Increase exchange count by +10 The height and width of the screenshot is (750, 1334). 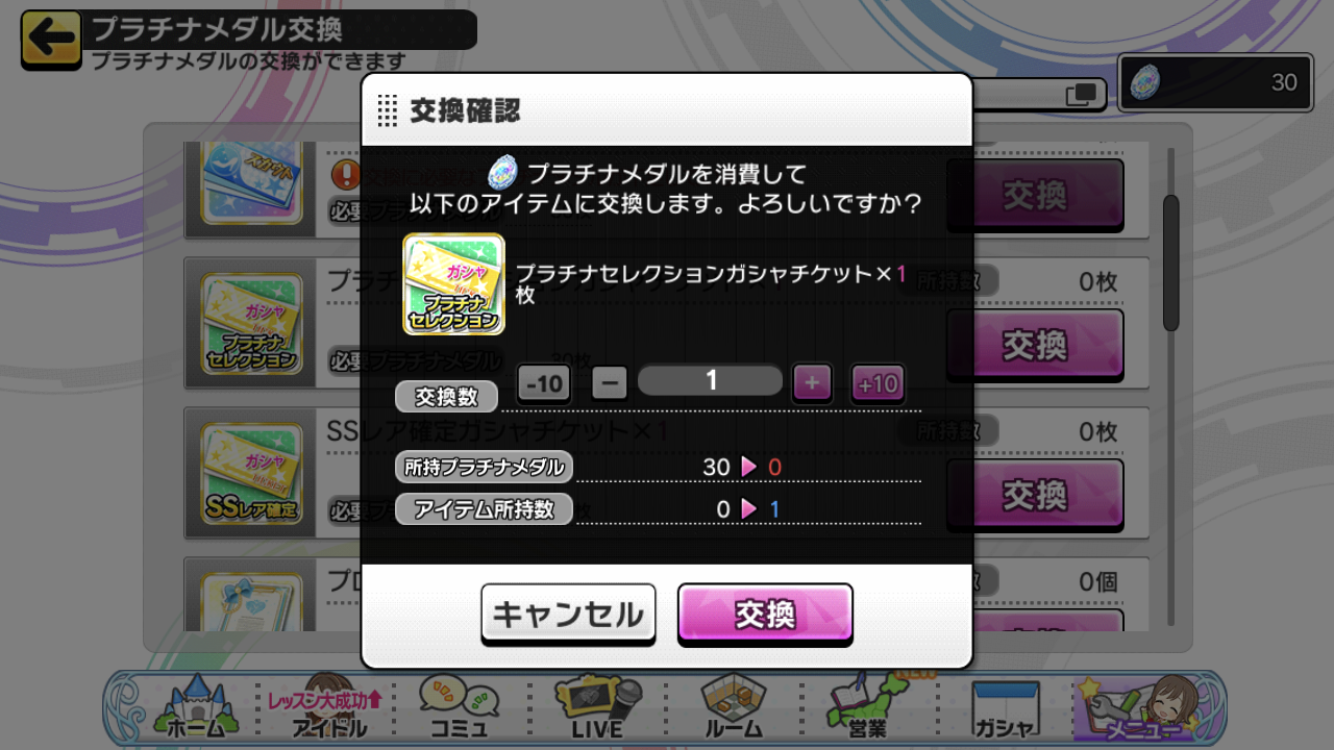click(877, 383)
